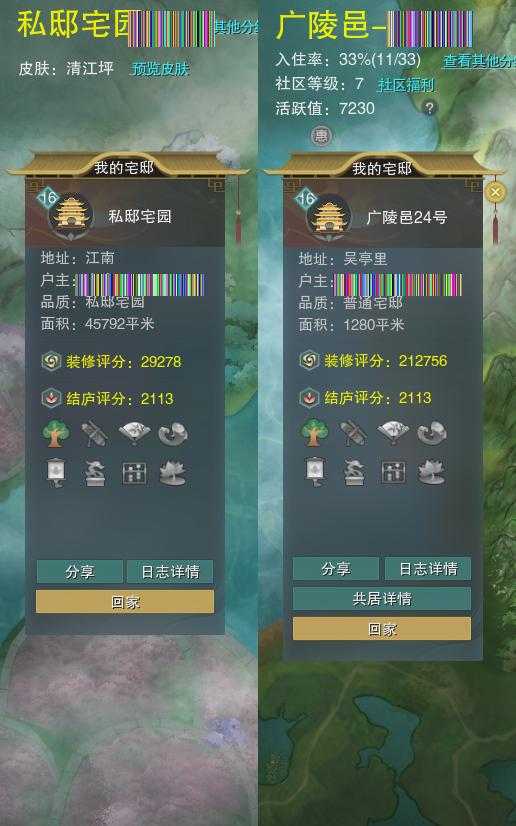Open 共居详情 cohabitation details

[382, 599]
